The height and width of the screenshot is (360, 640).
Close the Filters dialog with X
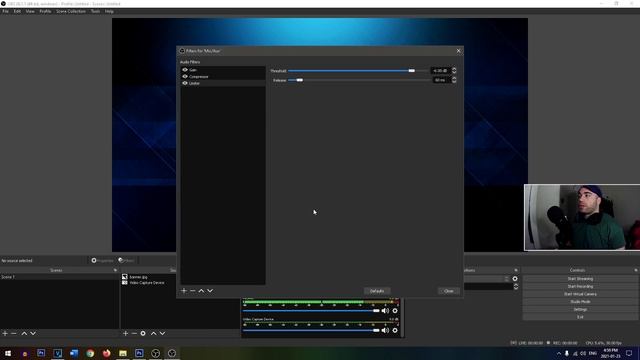(x=458, y=51)
